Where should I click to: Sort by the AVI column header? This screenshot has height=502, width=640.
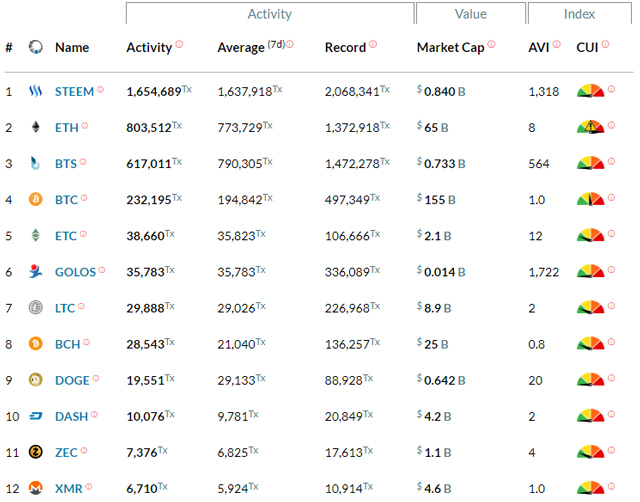pos(539,47)
